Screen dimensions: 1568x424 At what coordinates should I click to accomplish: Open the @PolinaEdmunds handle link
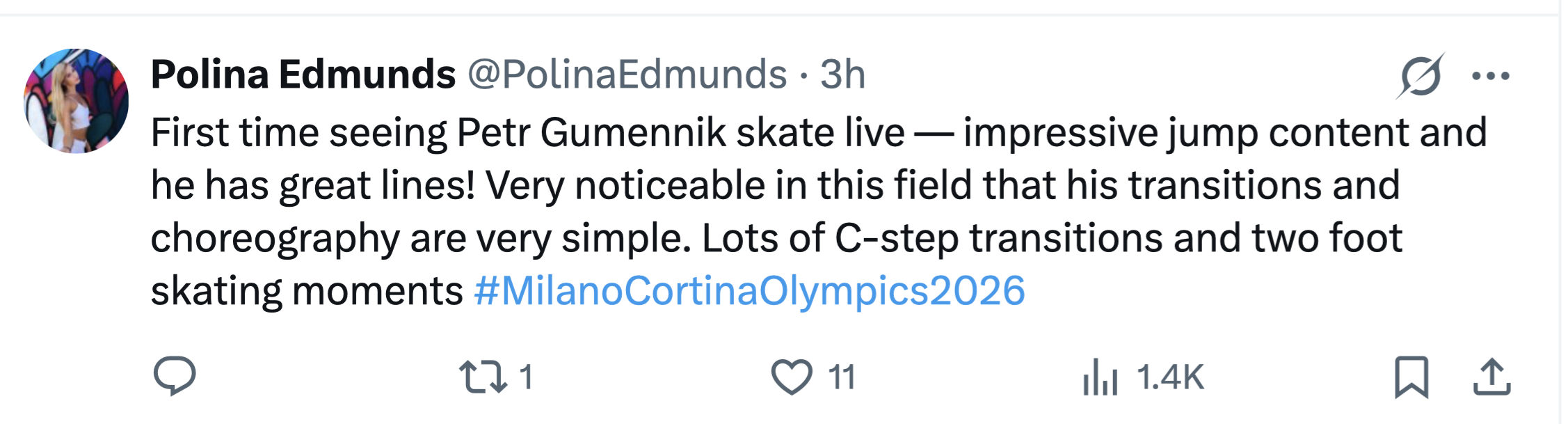627,74
